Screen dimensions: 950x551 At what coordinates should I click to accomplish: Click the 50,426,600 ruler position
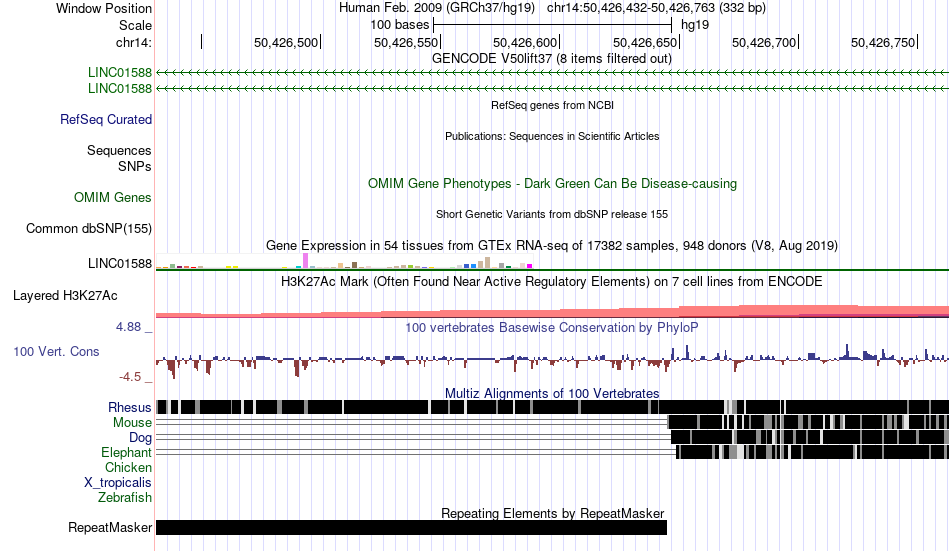coord(525,42)
